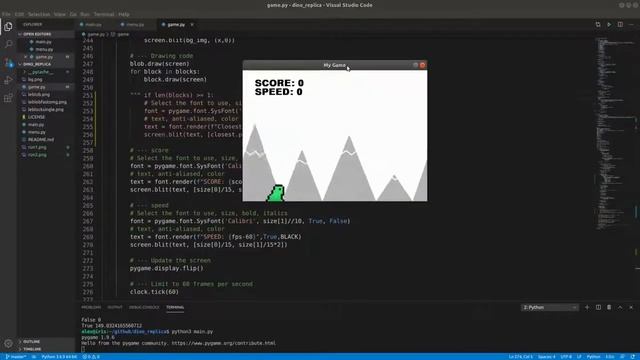The height and width of the screenshot is (360, 640).
Task: Minimize the My Game window
Action: [x=416, y=65]
